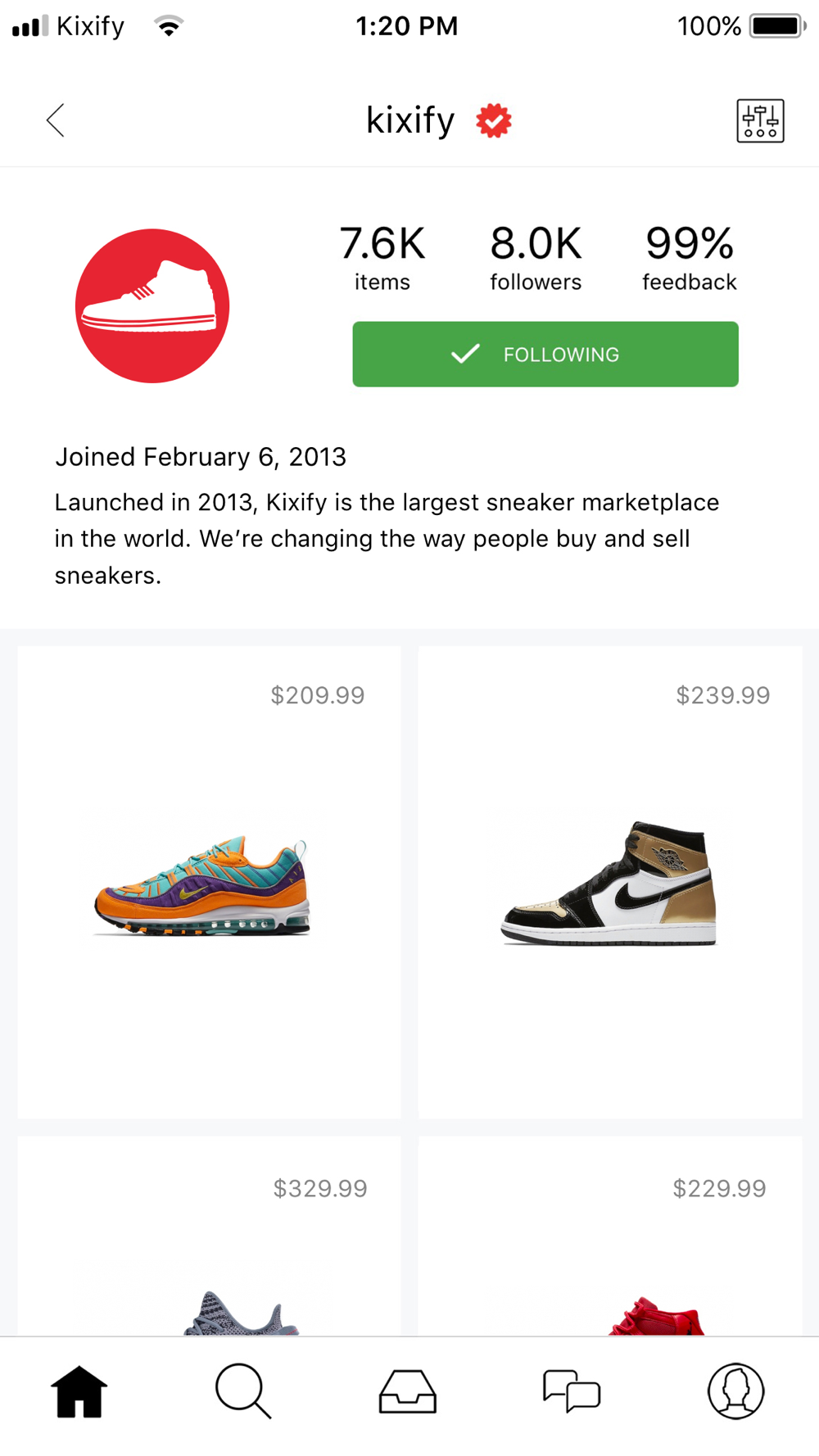The height and width of the screenshot is (1456, 819).
Task: View the 8.0K followers list
Action: tap(536, 257)
